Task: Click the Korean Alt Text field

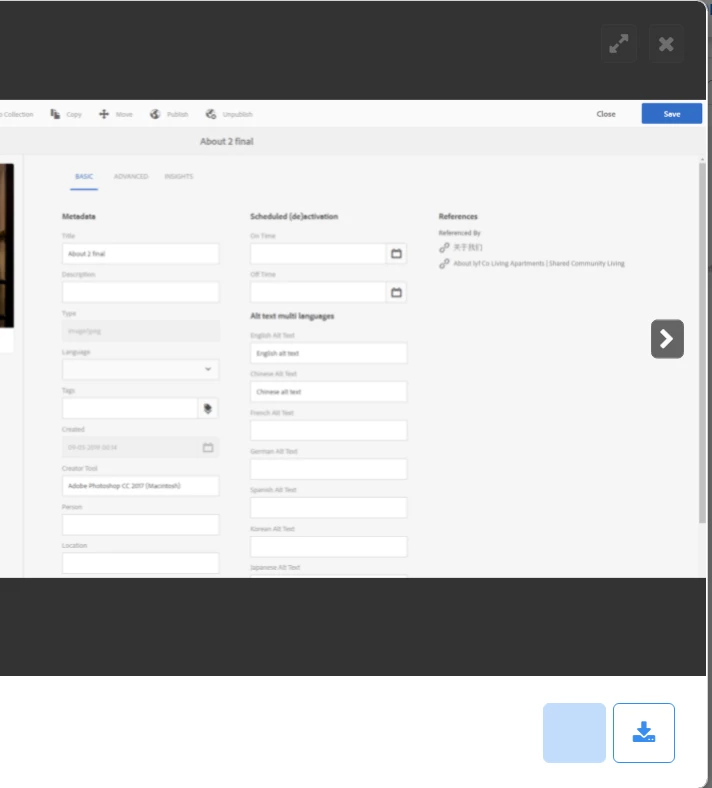Action: tap(329, 547)
